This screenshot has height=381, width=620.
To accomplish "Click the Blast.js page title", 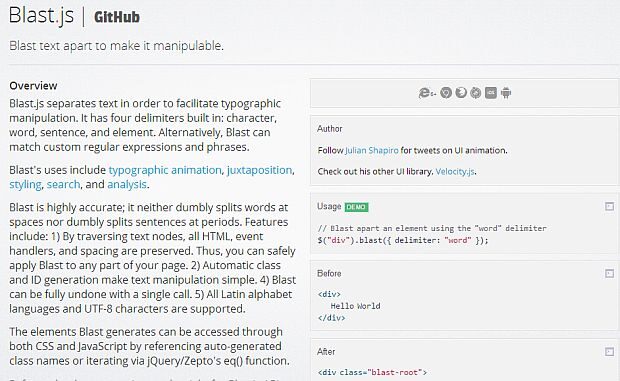I will point(42,16).
